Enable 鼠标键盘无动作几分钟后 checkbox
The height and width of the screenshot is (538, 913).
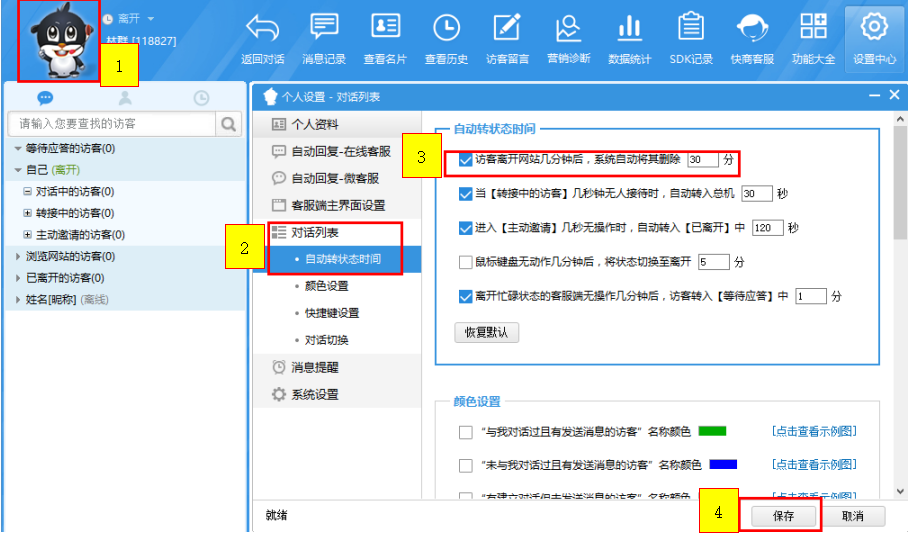pos(465,262)
